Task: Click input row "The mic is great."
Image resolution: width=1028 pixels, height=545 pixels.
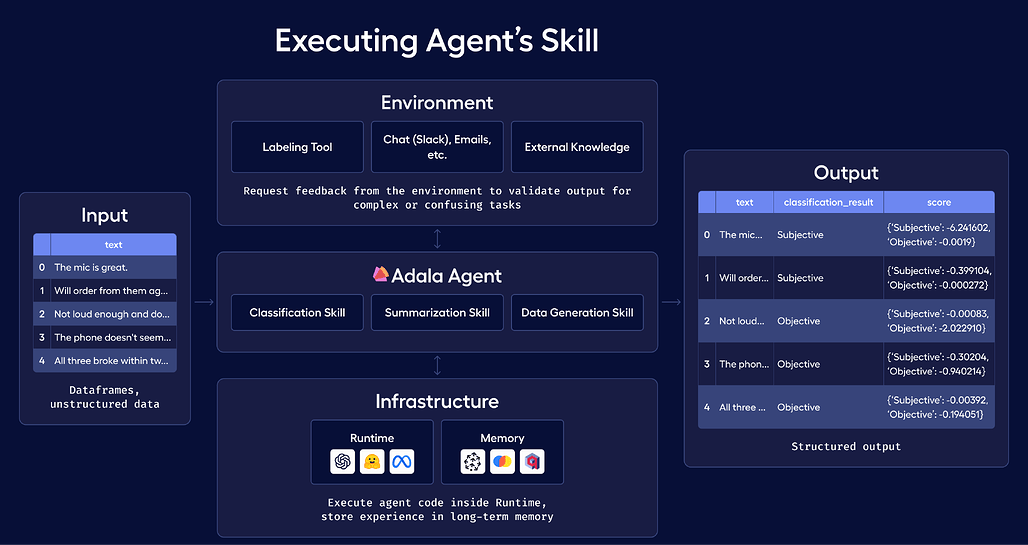Action: tap(105, 267)
